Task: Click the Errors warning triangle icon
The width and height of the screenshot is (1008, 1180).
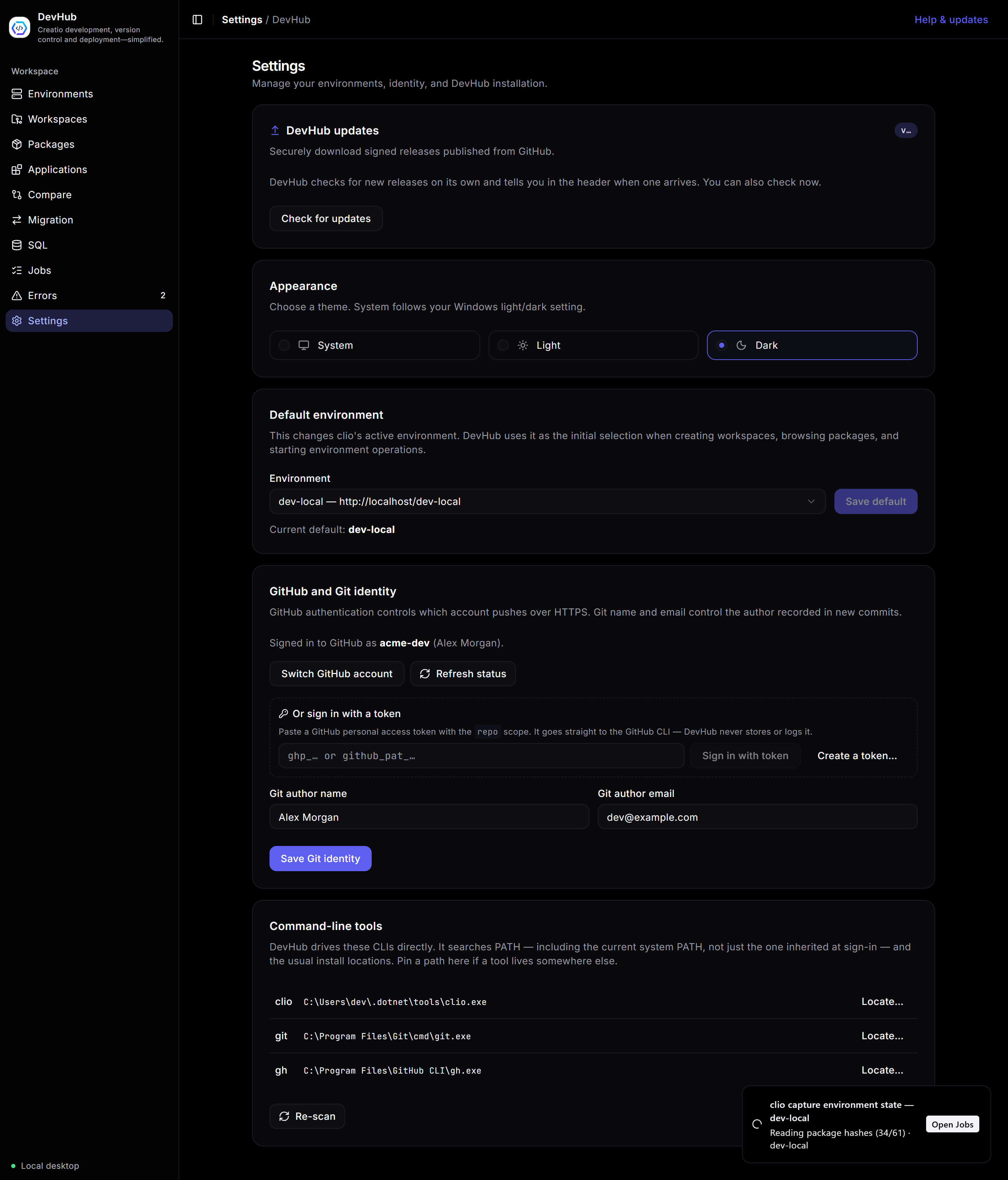Action: point(17,296)
